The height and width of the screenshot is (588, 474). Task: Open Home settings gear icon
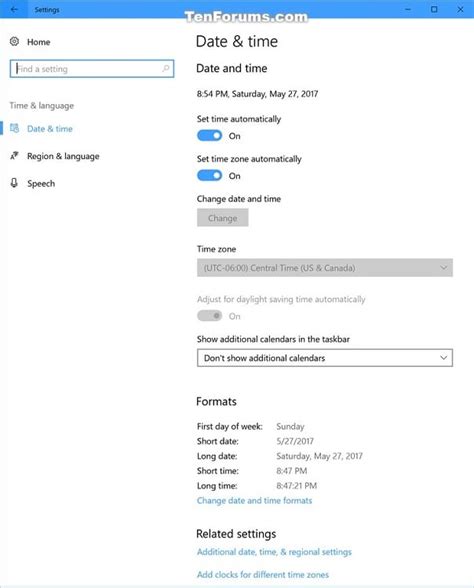14,41
